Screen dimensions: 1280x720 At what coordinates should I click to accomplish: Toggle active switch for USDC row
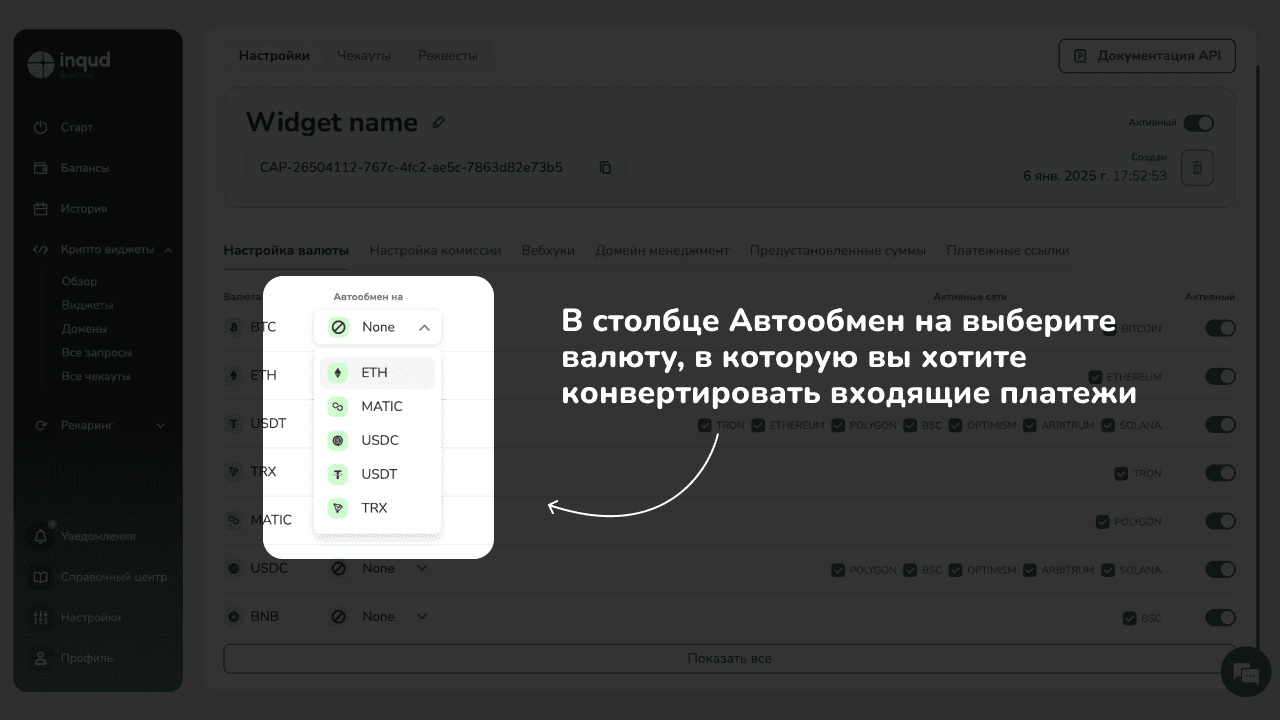pyautogui.click(x=1220, y=569)
